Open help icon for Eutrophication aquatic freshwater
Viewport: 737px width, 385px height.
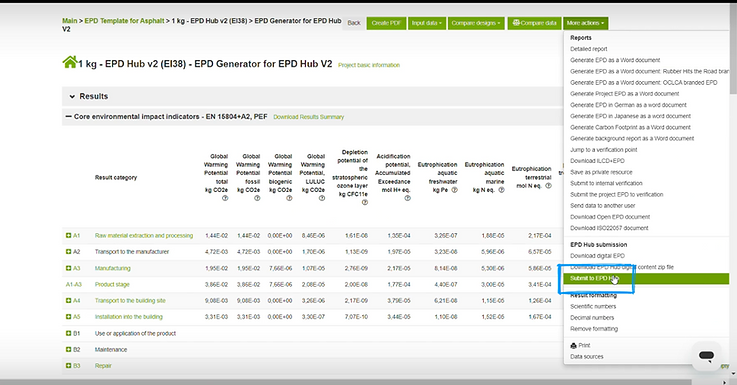pos(455,190)
